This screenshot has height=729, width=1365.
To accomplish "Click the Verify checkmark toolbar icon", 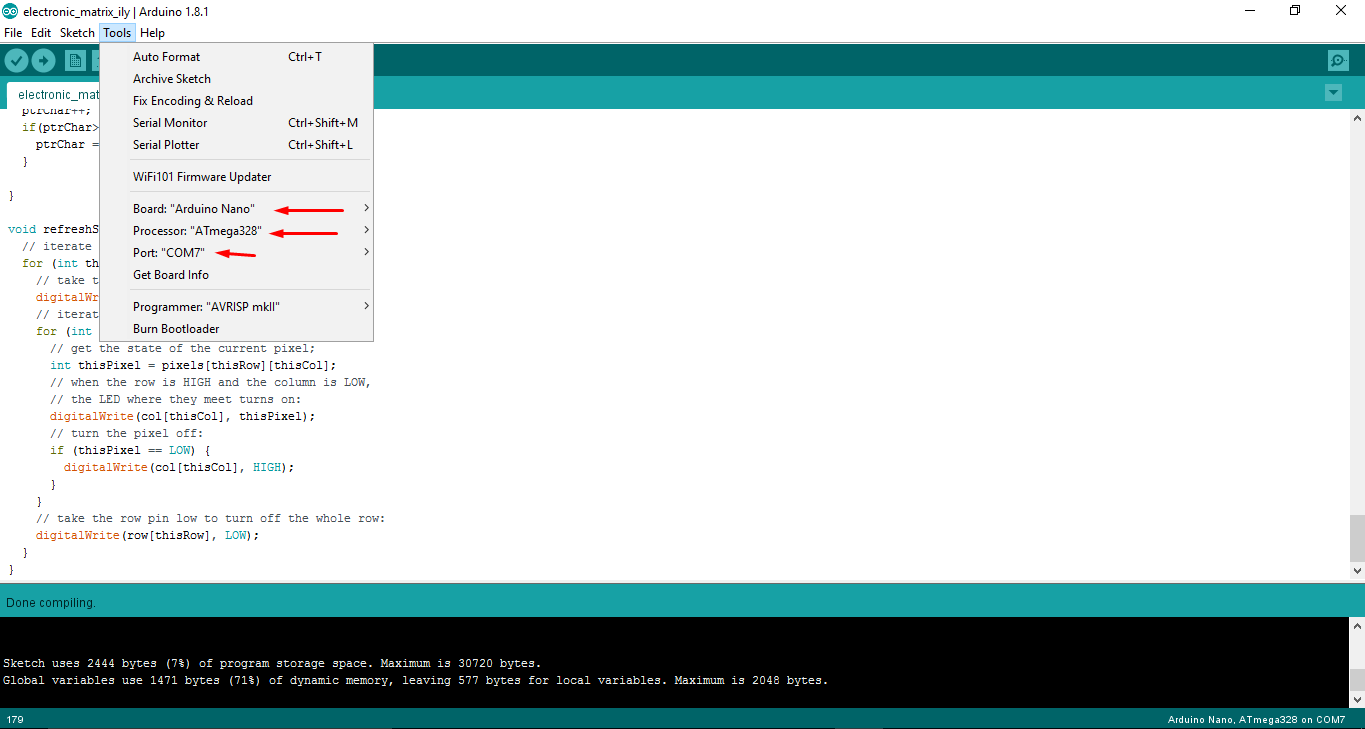I will [16, 61].
